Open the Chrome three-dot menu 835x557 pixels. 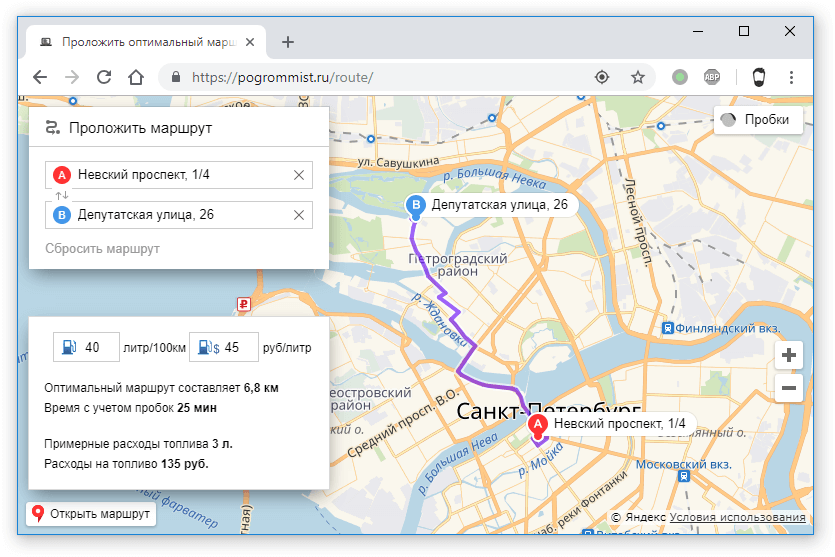[791, 77]
